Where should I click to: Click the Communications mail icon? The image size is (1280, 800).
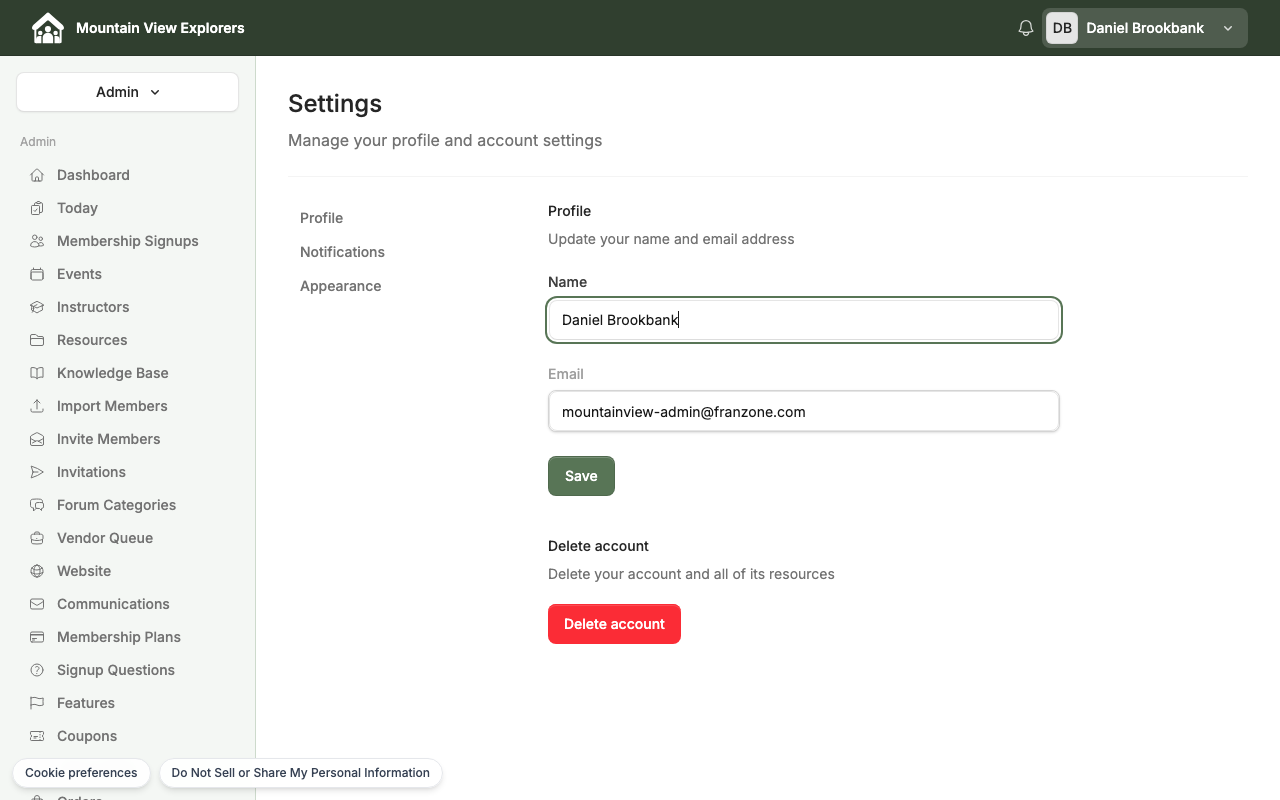(37, 604)
